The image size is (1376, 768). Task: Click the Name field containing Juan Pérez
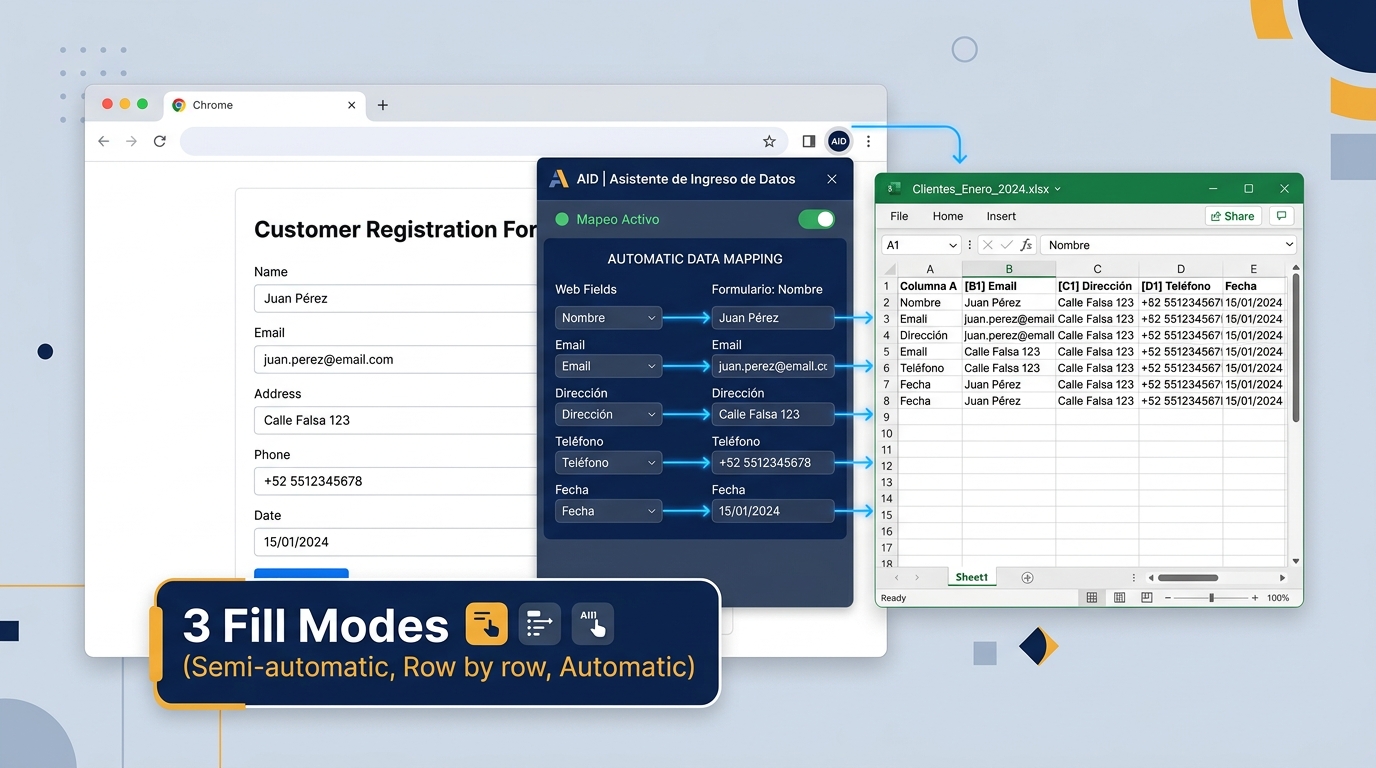click(x=396, y=298)
